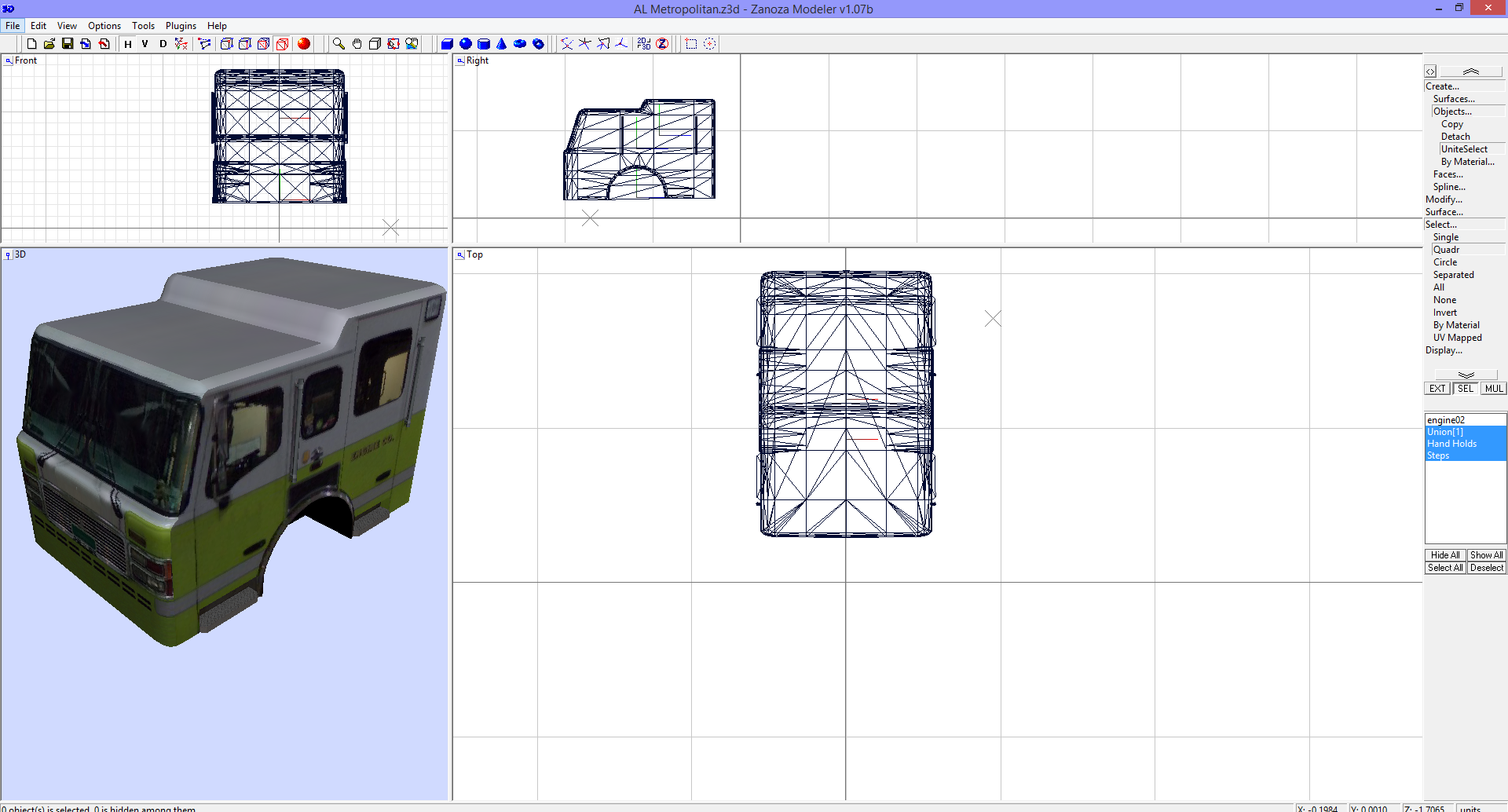Select the Zoom magnifier tool
Viewport: 1508px width, 812px height.
click(338, 44)
